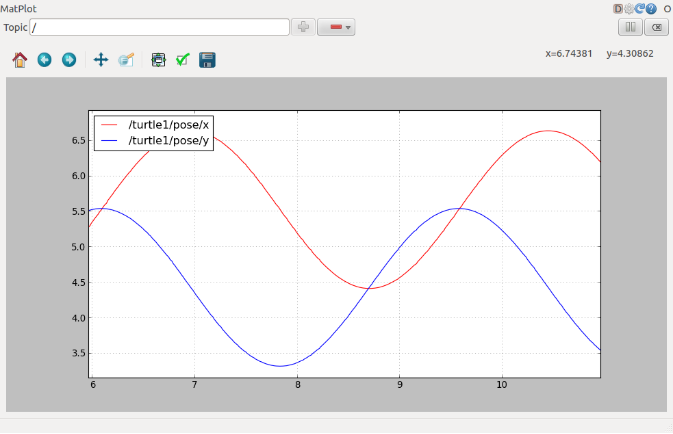Add topic with the plus button
This screenshot has height=434, width=673.
(x=303, y=27)
